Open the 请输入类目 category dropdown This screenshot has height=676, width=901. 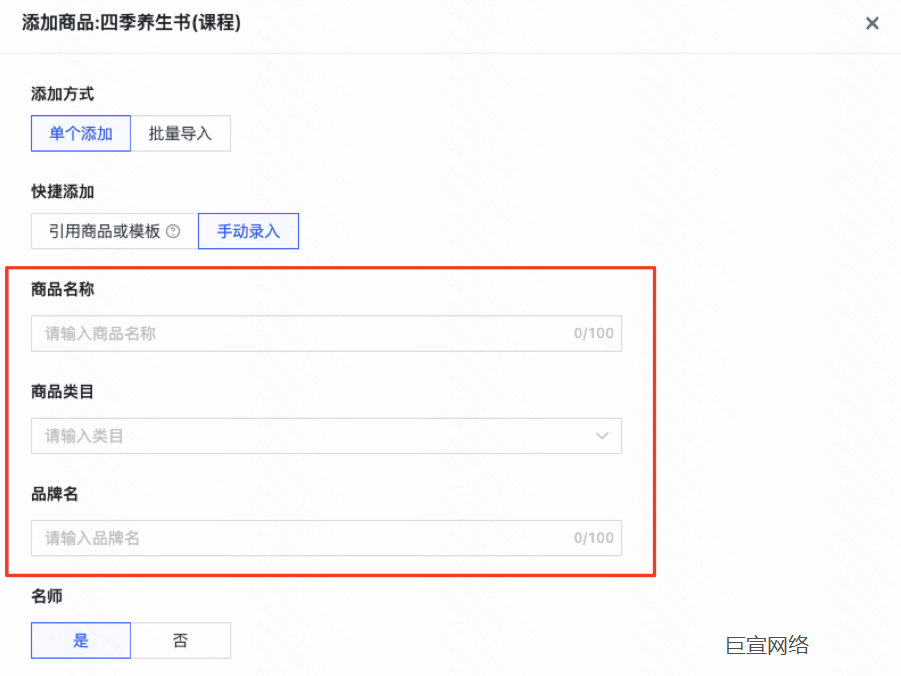[x=310, y=436]
